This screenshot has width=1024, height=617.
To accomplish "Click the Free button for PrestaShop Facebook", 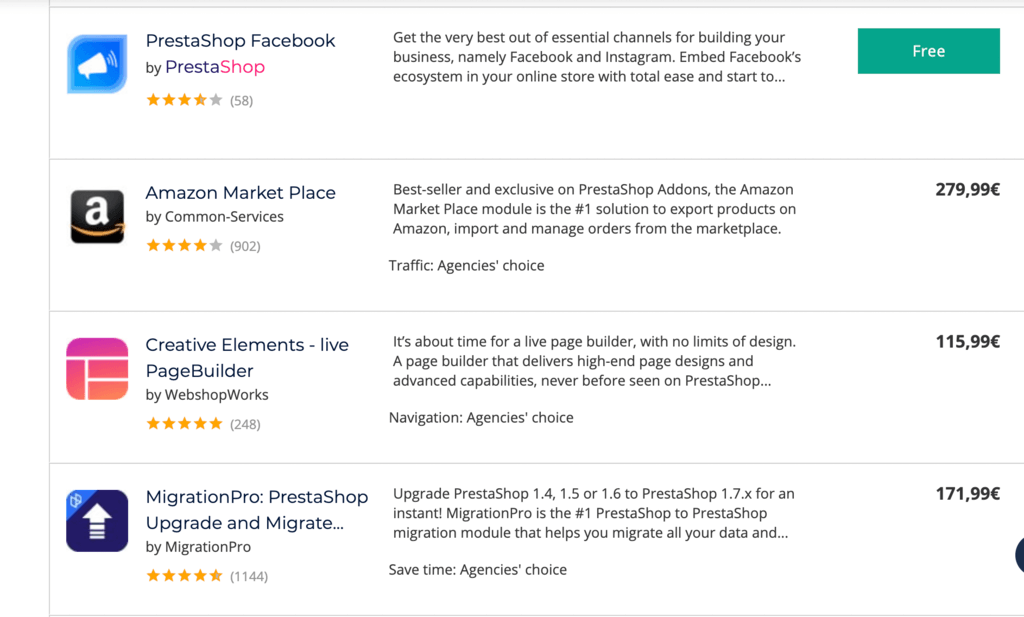I will 928,51.
